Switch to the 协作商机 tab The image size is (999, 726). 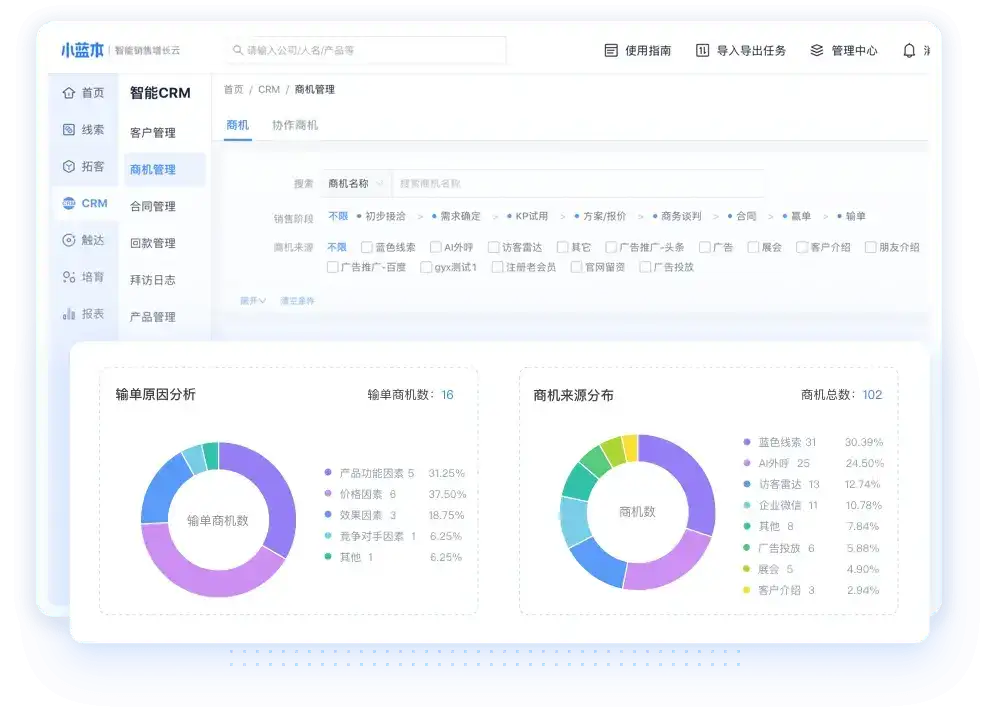click(295, 125)
